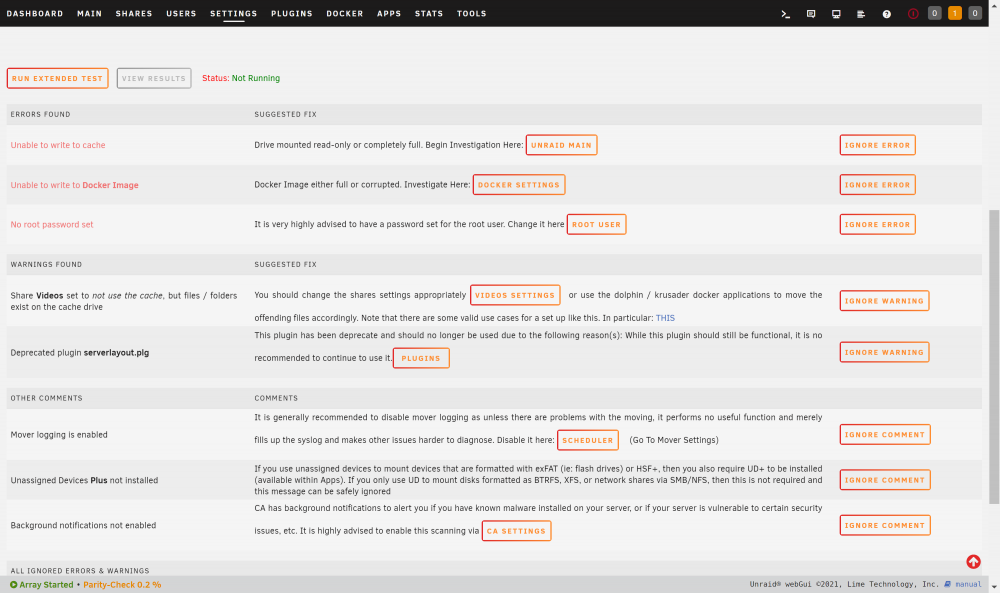This screenshot has height=593, width=1000.
Task: Click 'No root password set' text
Action: [x=52, y=225]
